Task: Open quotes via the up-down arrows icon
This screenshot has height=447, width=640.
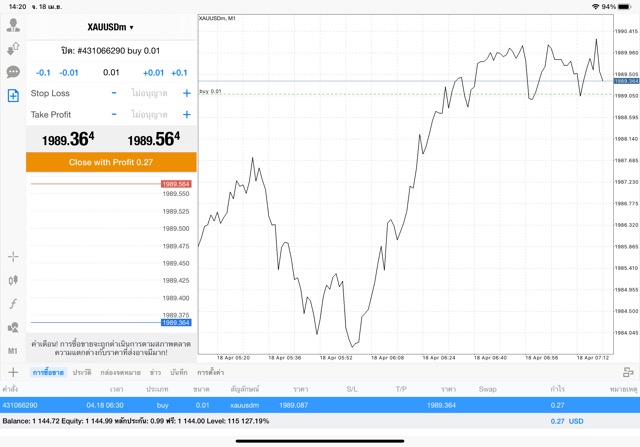Action: 13,48
